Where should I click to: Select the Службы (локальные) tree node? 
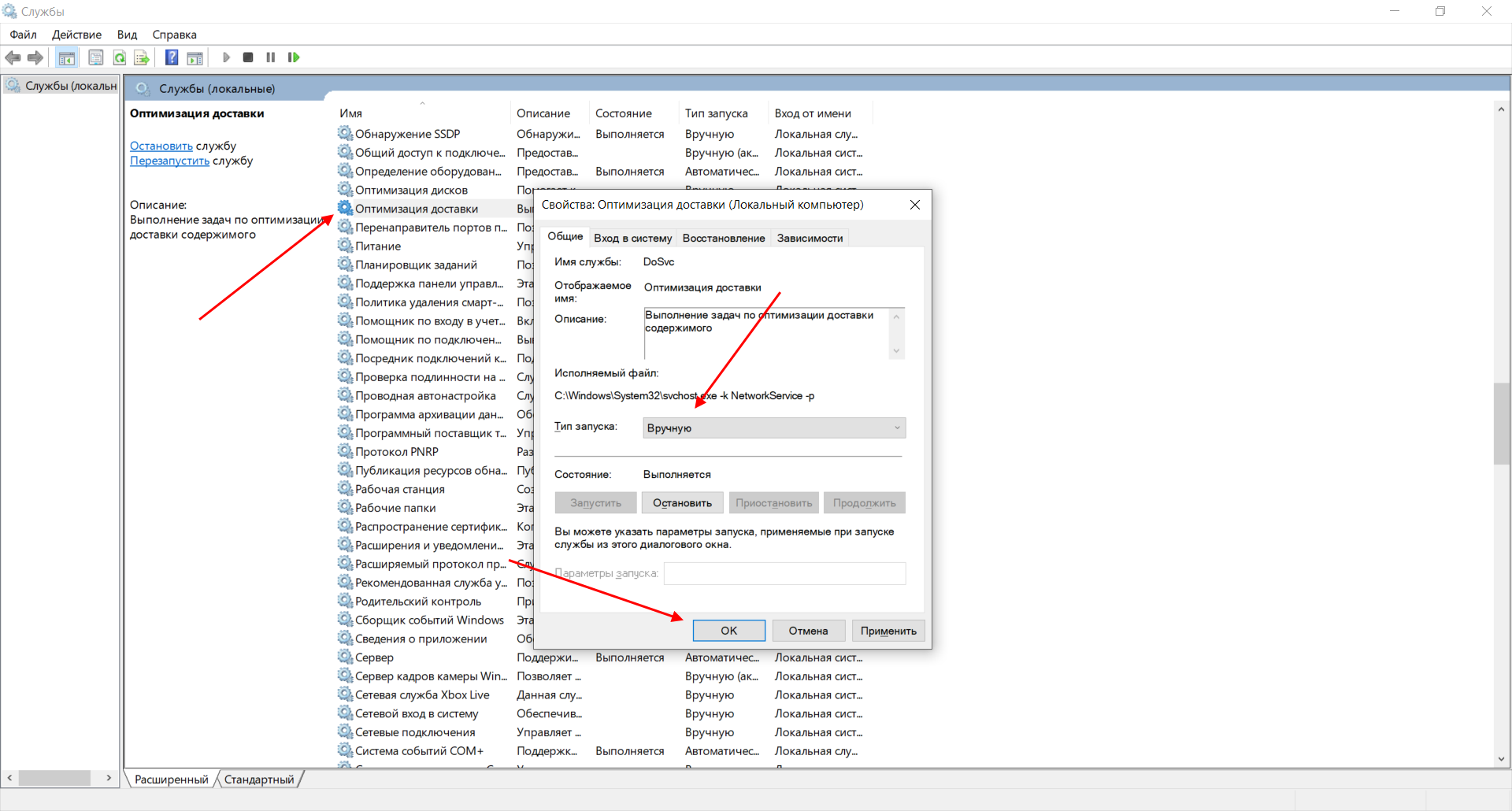(x=61, y=85)
